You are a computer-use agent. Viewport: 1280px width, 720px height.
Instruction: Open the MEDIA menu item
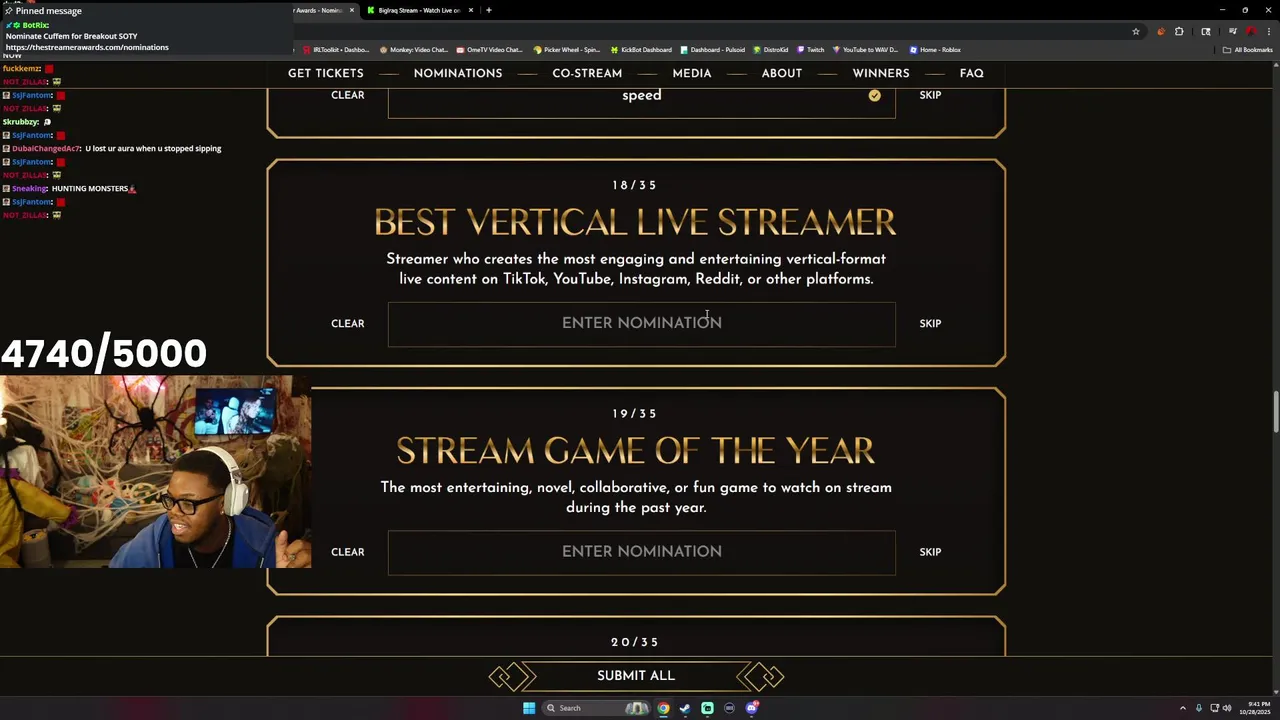coord(692,73)
